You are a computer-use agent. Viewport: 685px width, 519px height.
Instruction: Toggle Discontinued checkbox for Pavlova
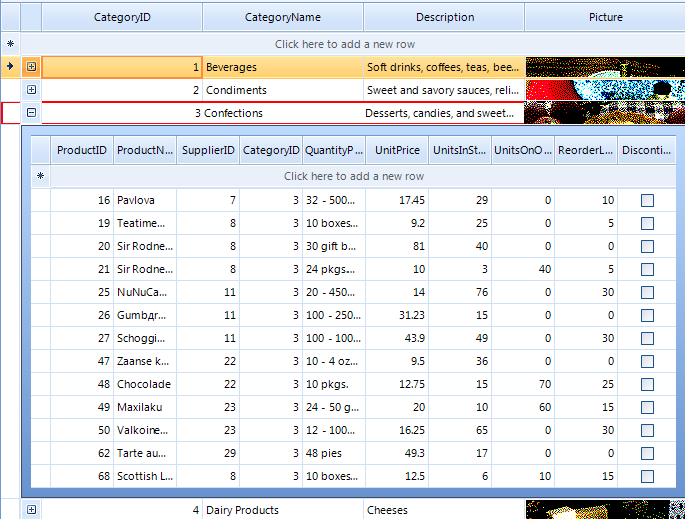(647, 200)
